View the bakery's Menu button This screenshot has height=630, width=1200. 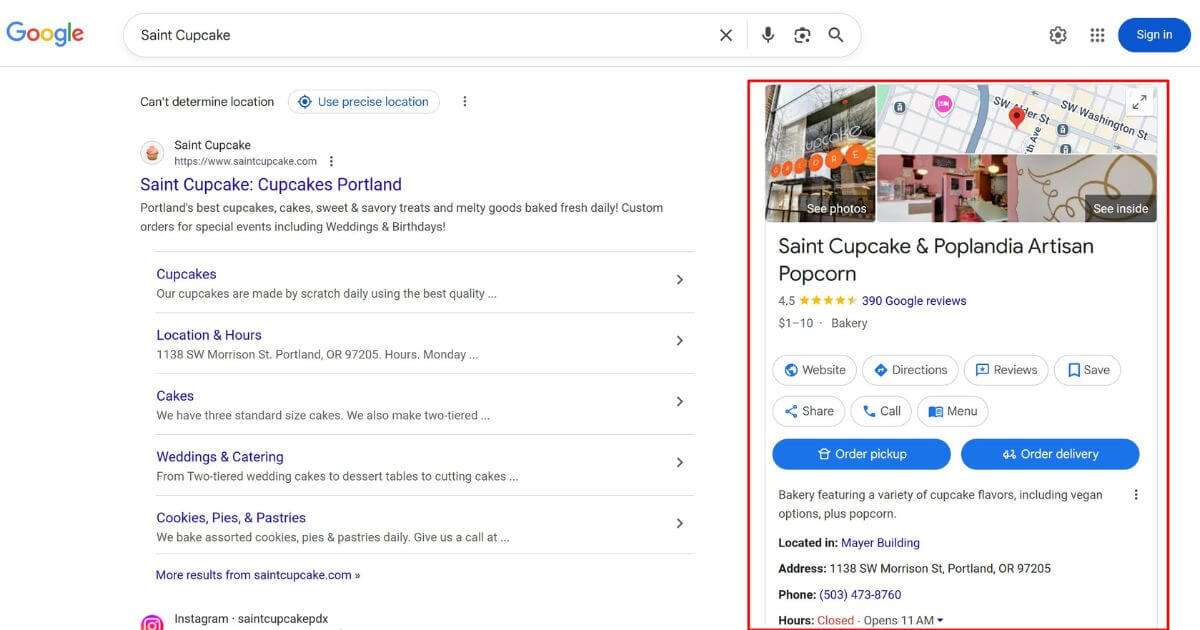[952, 410]
